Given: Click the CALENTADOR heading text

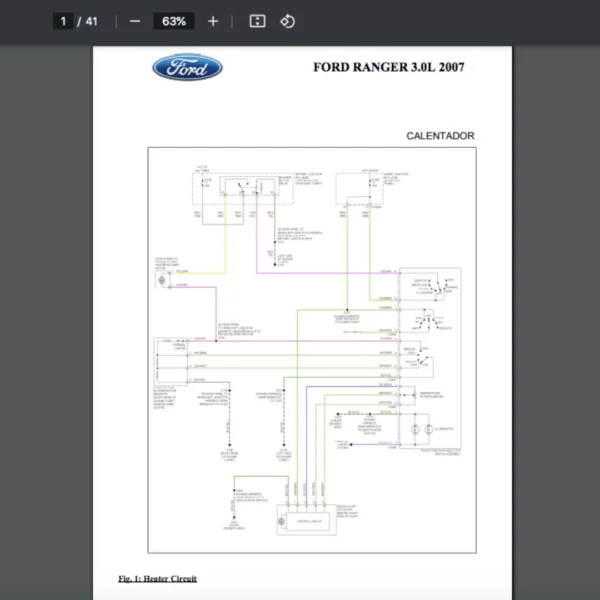Looking at the screenshot, I should 440,136.
